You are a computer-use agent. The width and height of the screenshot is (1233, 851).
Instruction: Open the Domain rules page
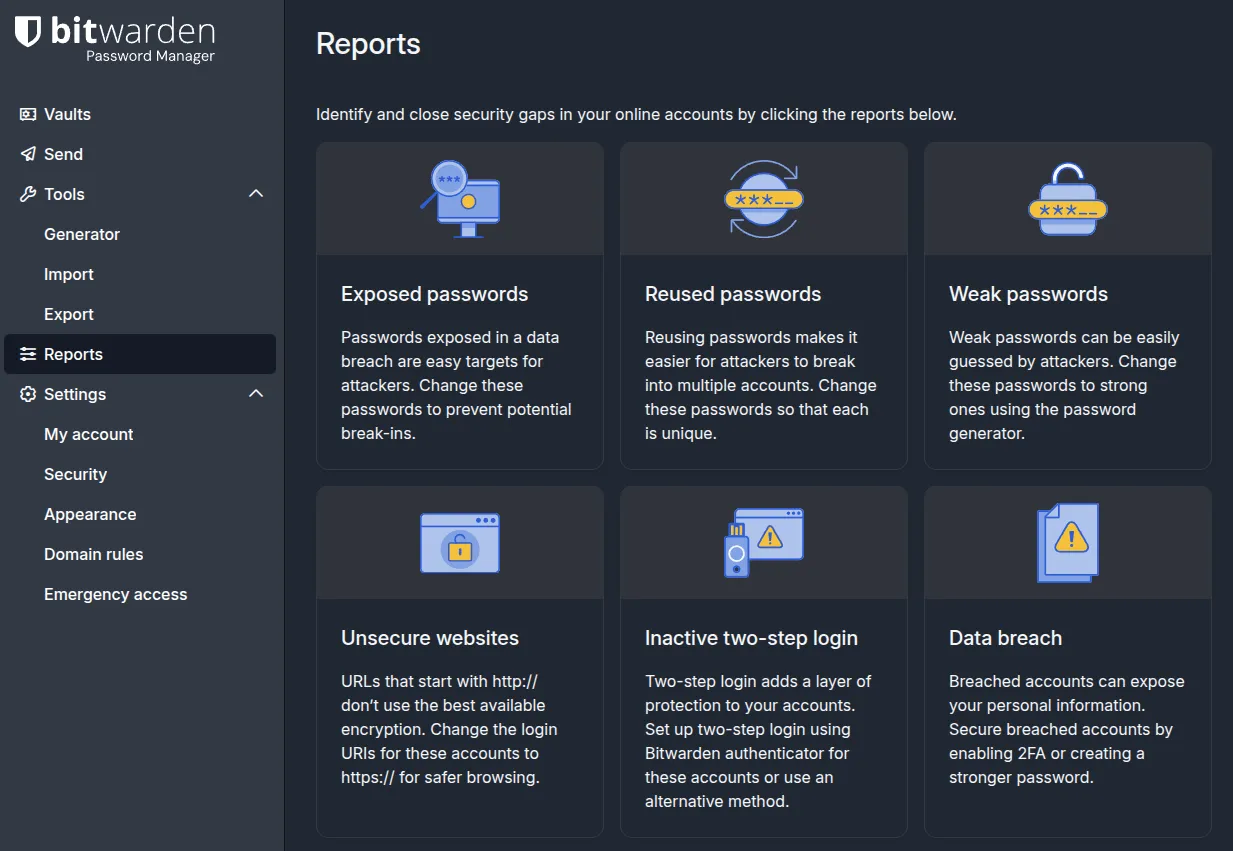[94, 554]
